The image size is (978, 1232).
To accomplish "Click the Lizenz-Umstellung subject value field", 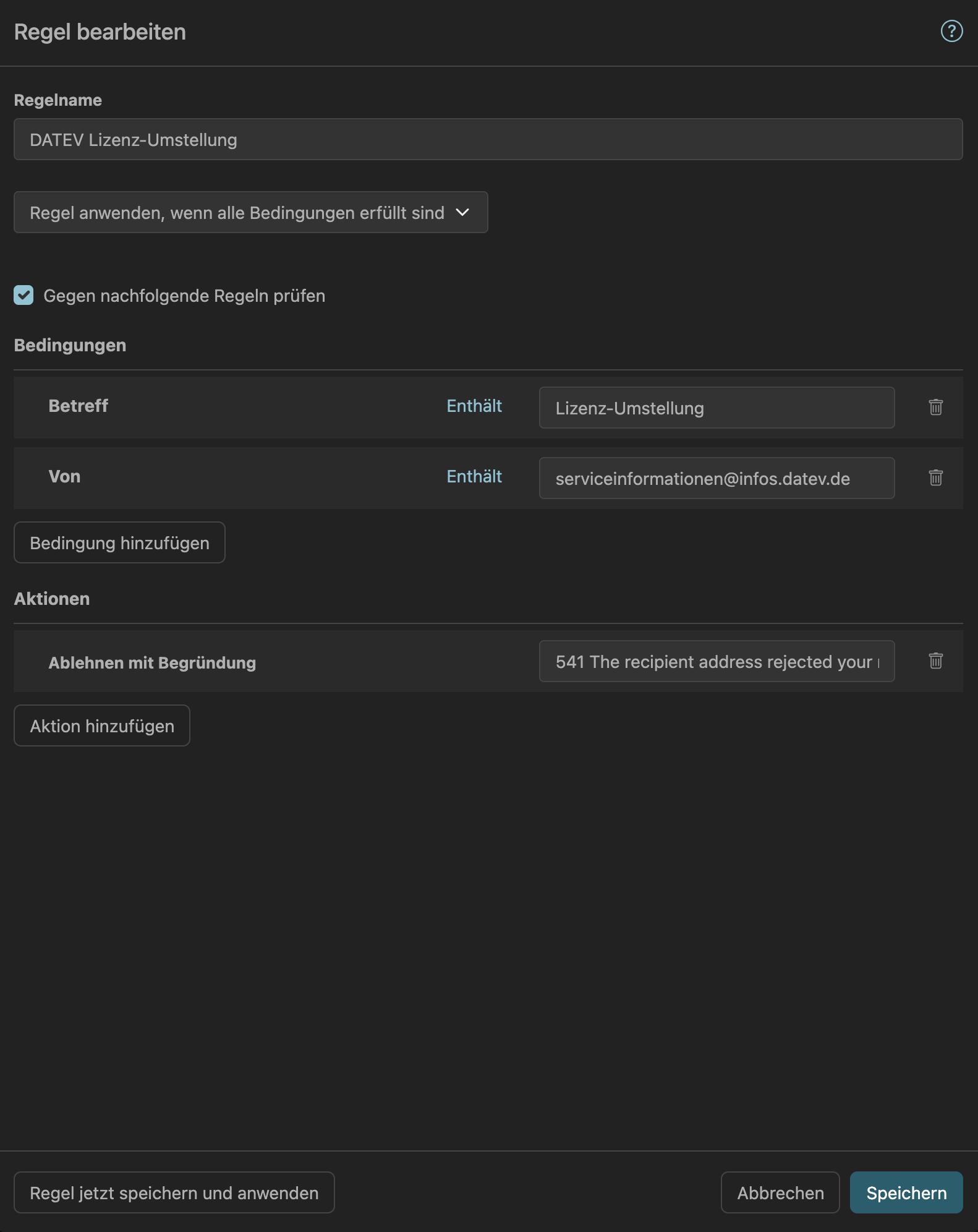I will pyautogui.click(x=716, y=408).
